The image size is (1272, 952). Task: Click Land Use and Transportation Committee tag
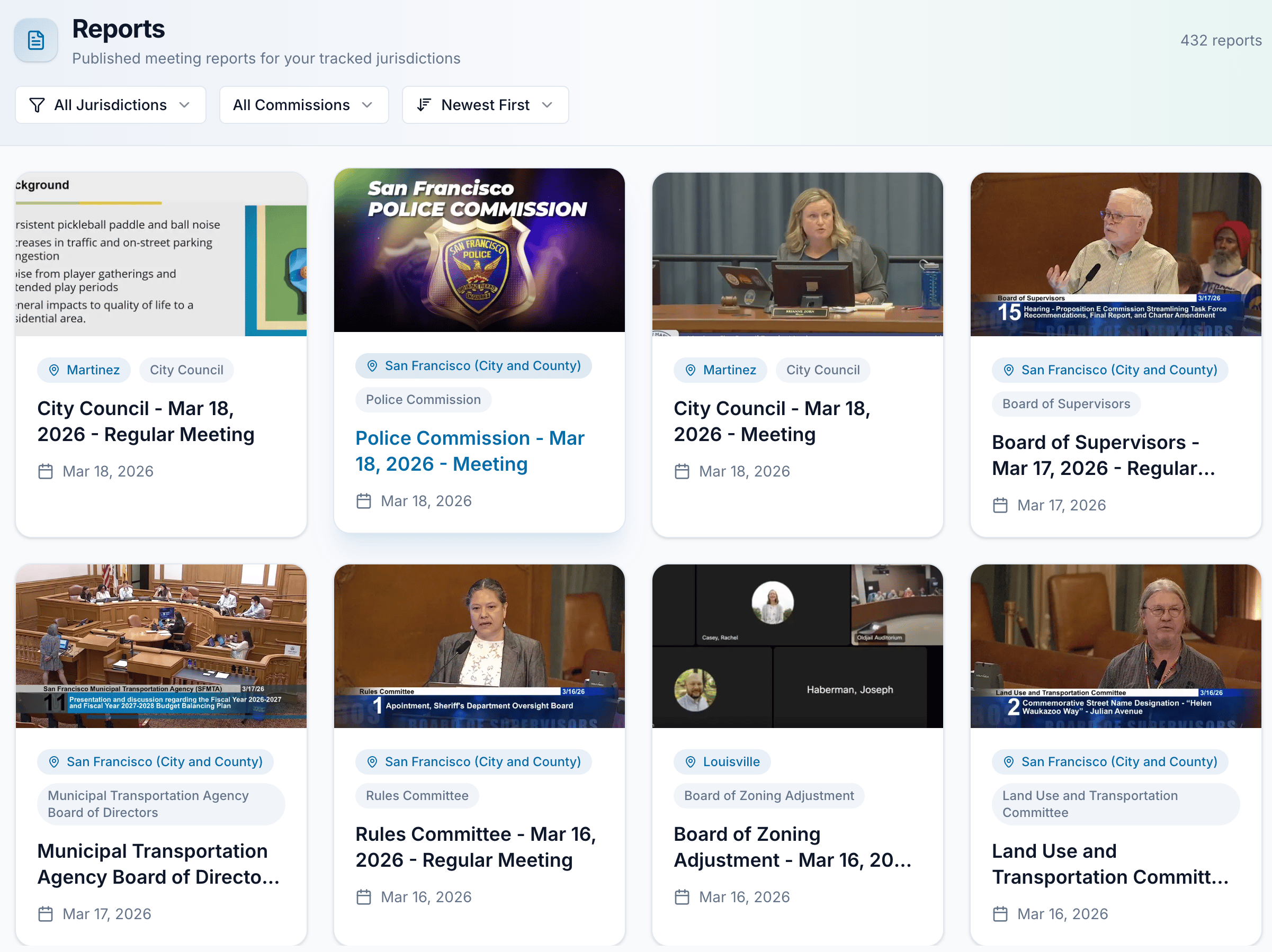pos(1114,804)
